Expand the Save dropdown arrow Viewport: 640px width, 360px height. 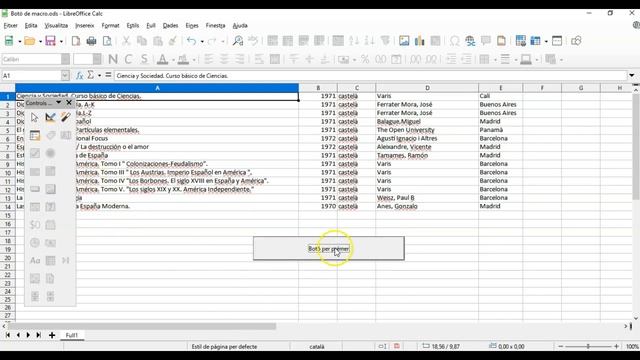[x=61, y=41]
